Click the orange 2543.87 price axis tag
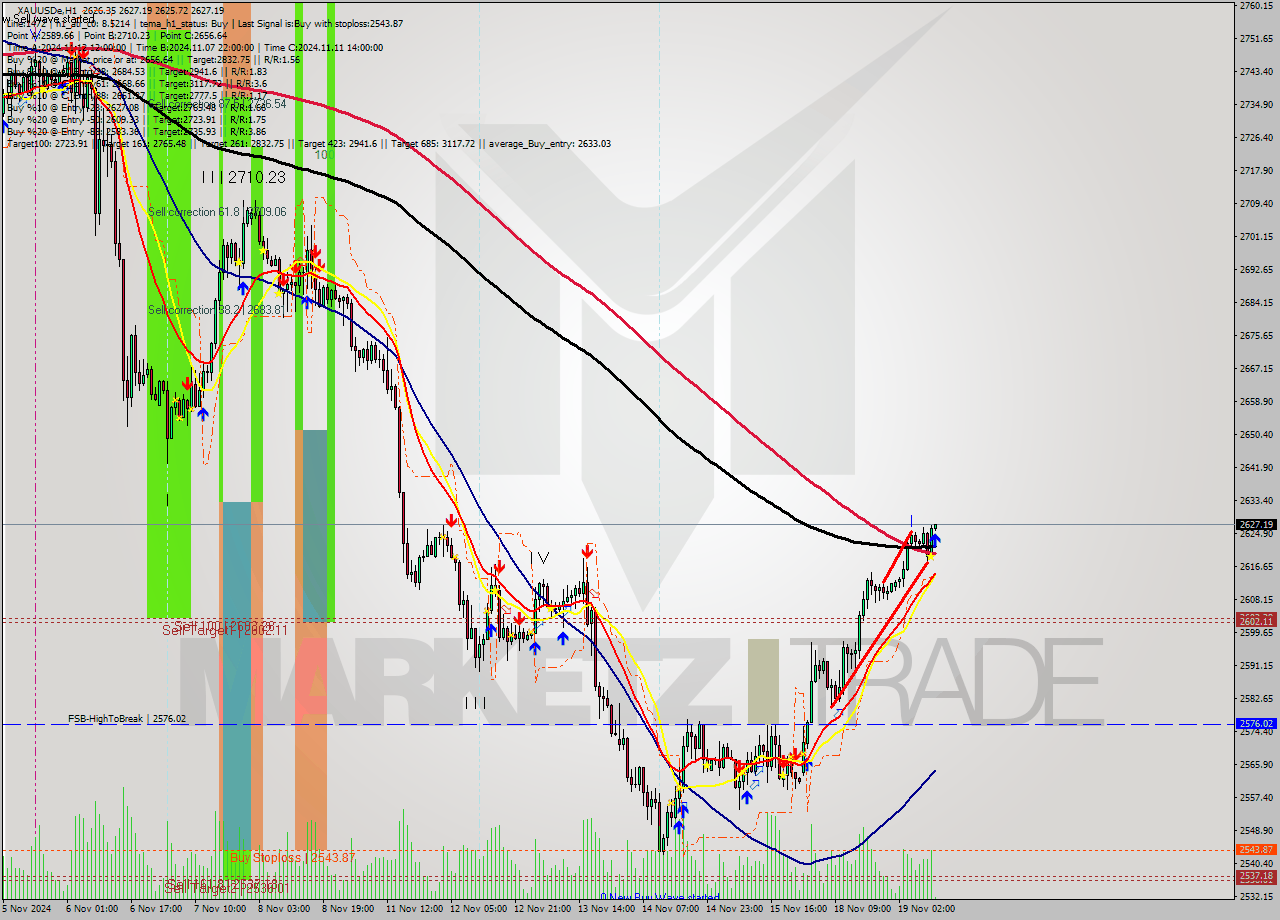The width and height of the screenshot is (1280, 920). pos(1256,850)
